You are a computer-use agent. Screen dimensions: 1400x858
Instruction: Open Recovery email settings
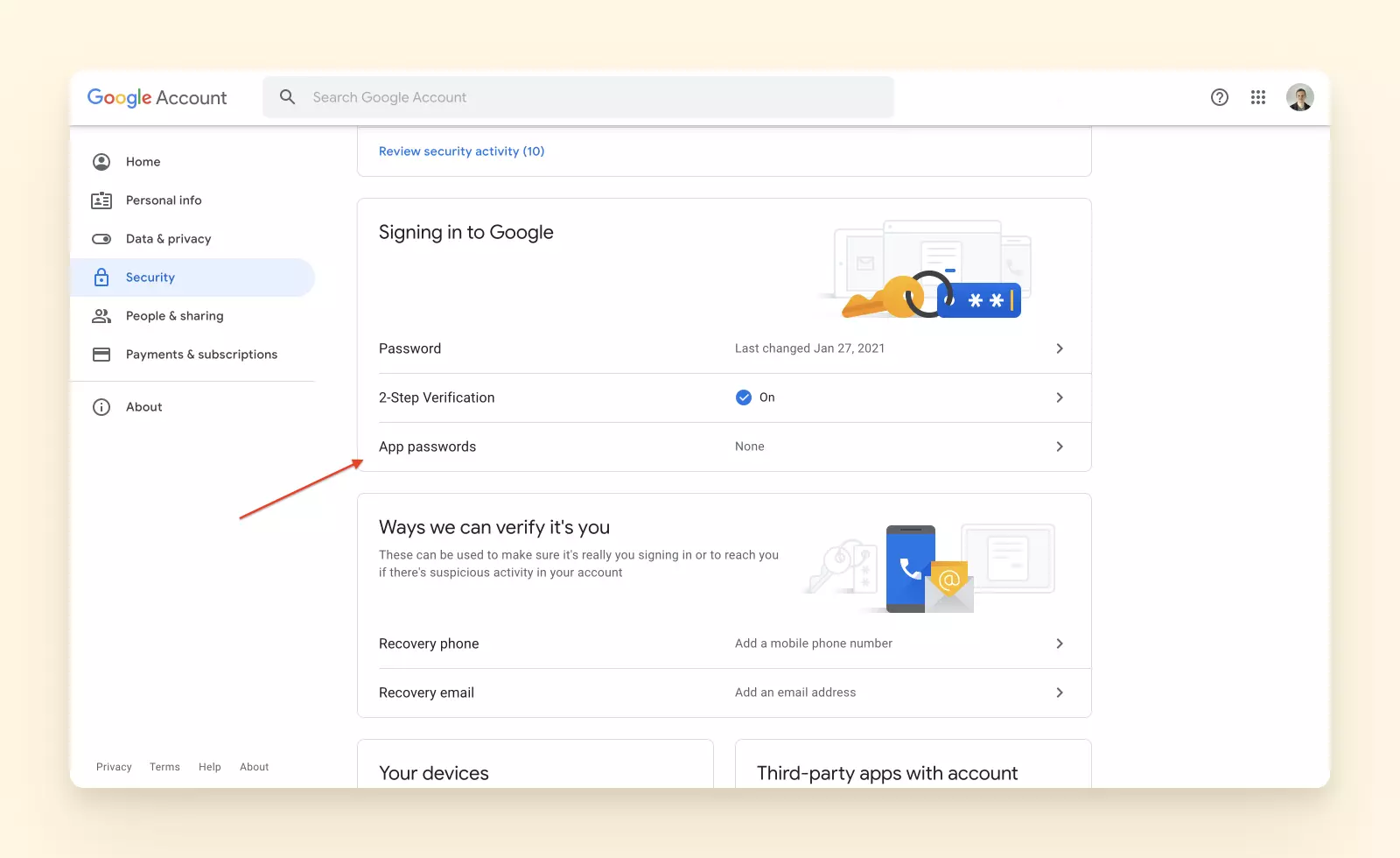click(x=724, y=693)
